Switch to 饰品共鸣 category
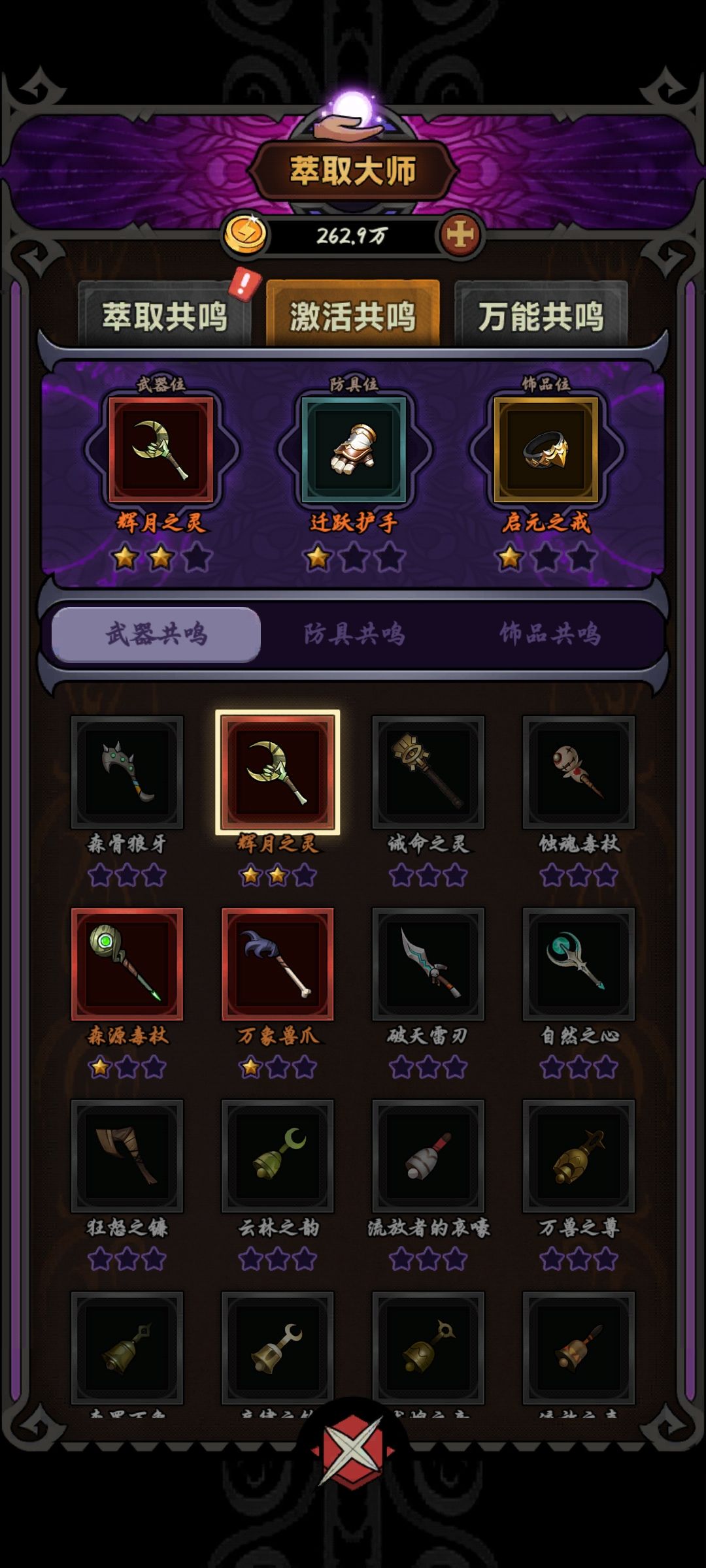The width and height of the screenshot is (706, 1568). [x=550, y=634]
